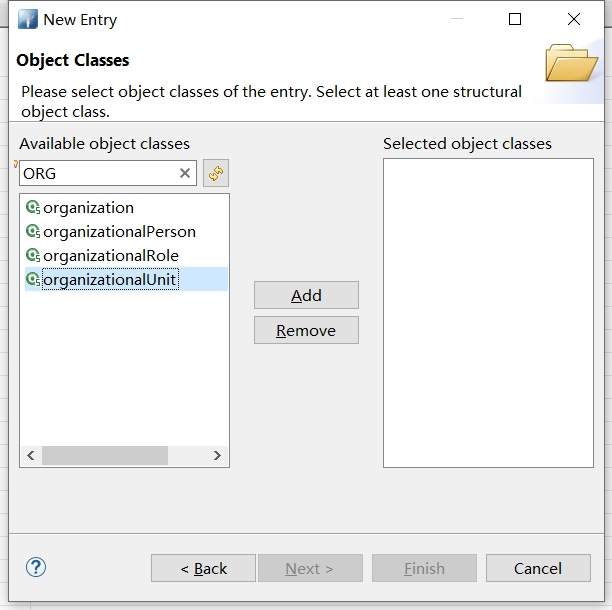Viewport: 612px width, 610px height.
Task: Click the Finish button
Action: click(x=424, y=568)
